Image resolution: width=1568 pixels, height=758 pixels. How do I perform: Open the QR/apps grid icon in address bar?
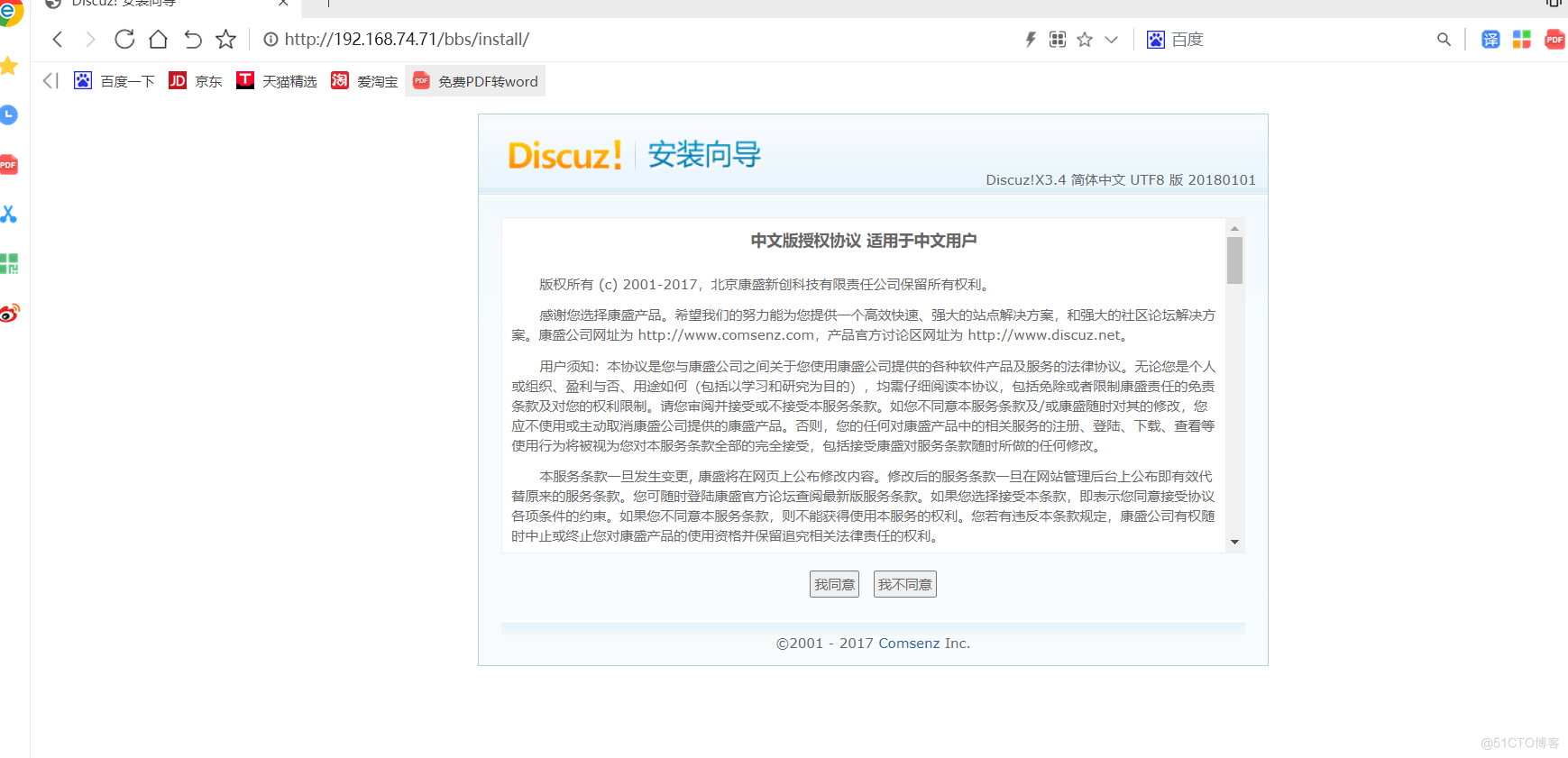tap(1058, 39)
